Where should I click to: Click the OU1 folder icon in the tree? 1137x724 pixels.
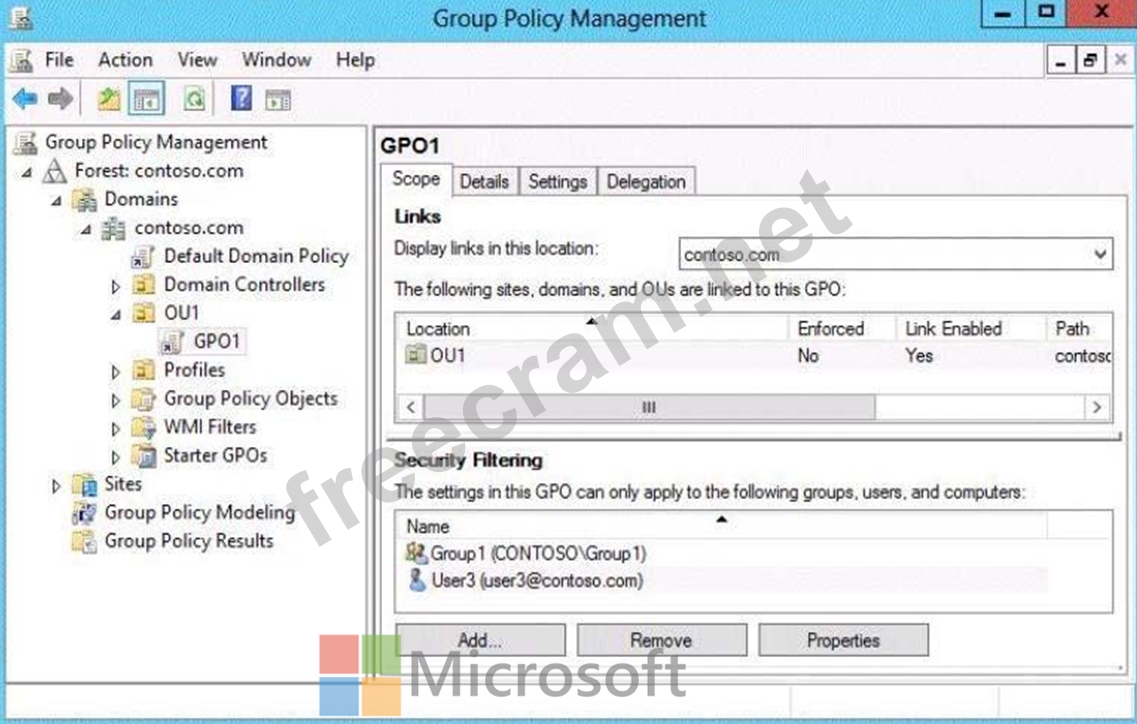point(144,313)
